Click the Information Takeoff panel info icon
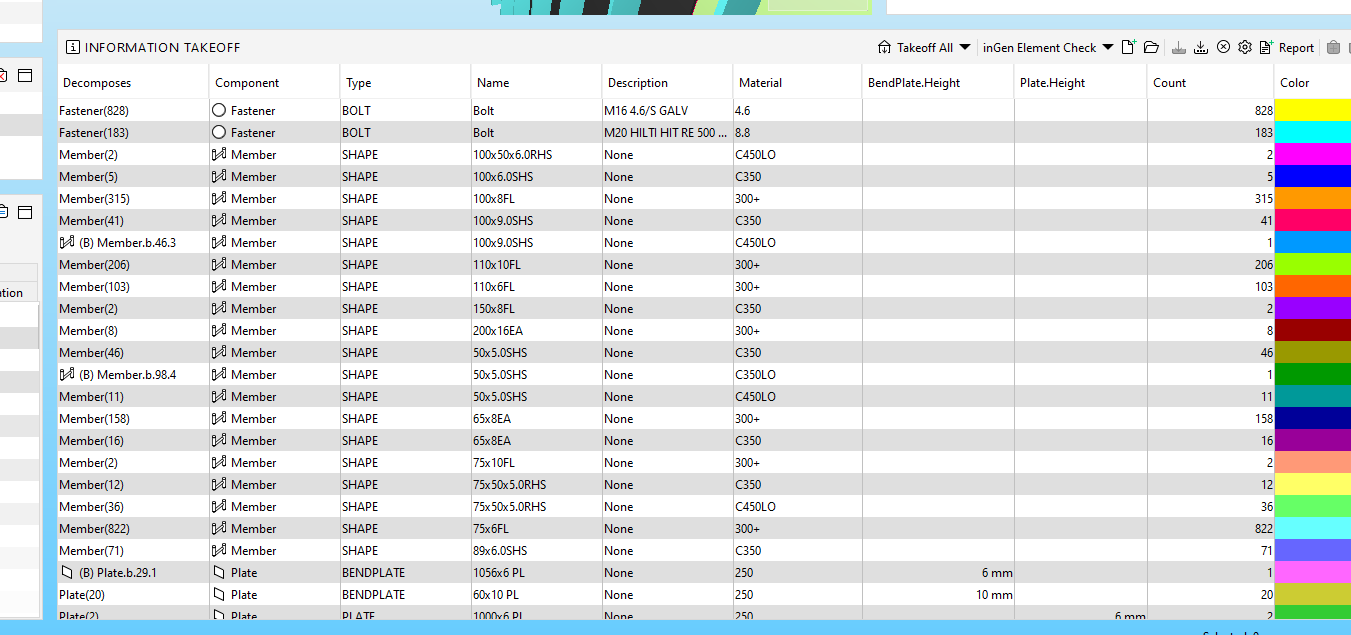1351x635 pixels. 72,47
